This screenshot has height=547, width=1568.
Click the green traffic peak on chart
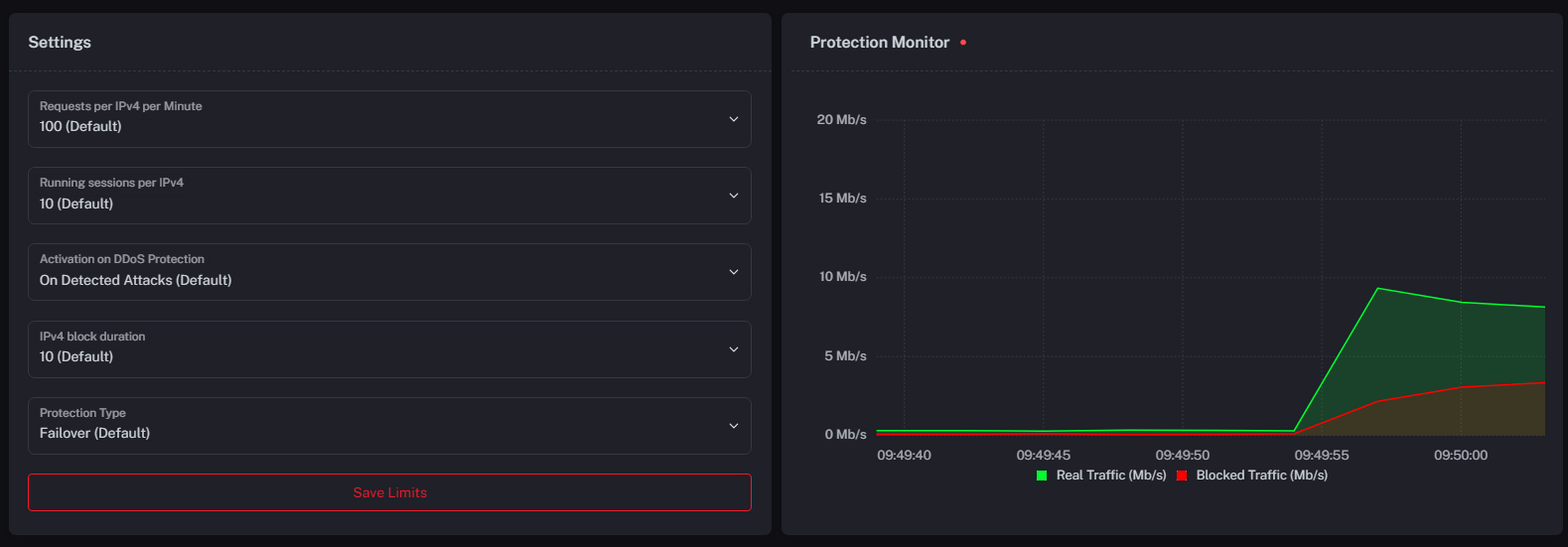coord(1377,289)
